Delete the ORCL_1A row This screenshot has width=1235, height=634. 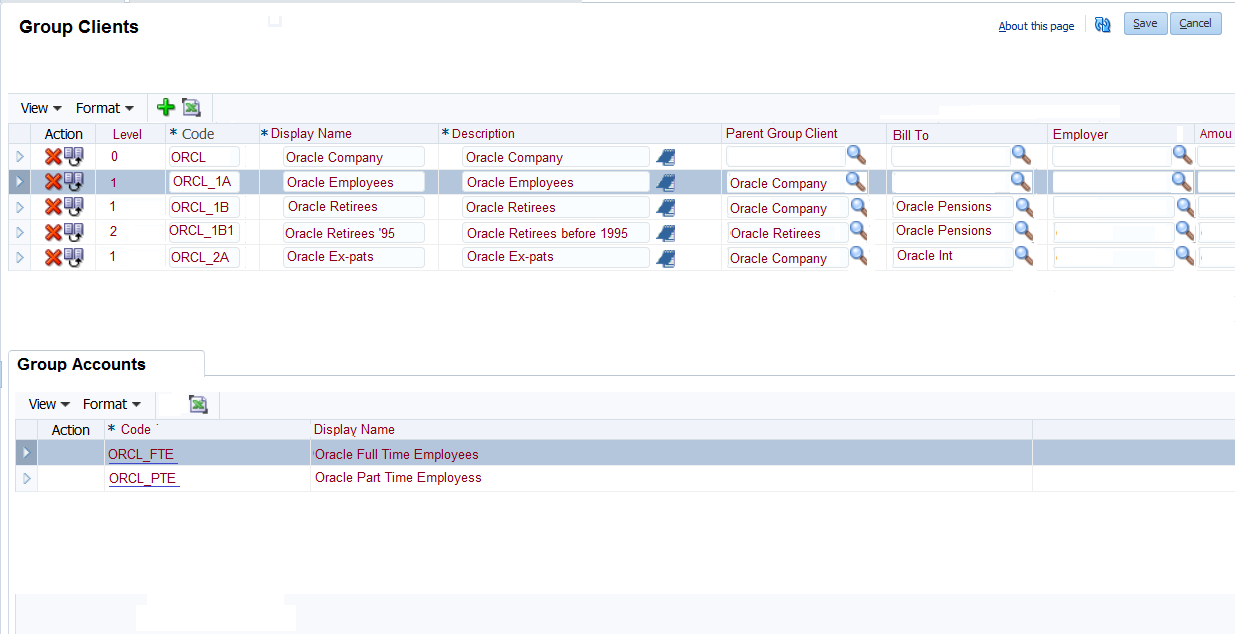pos(53,181)
